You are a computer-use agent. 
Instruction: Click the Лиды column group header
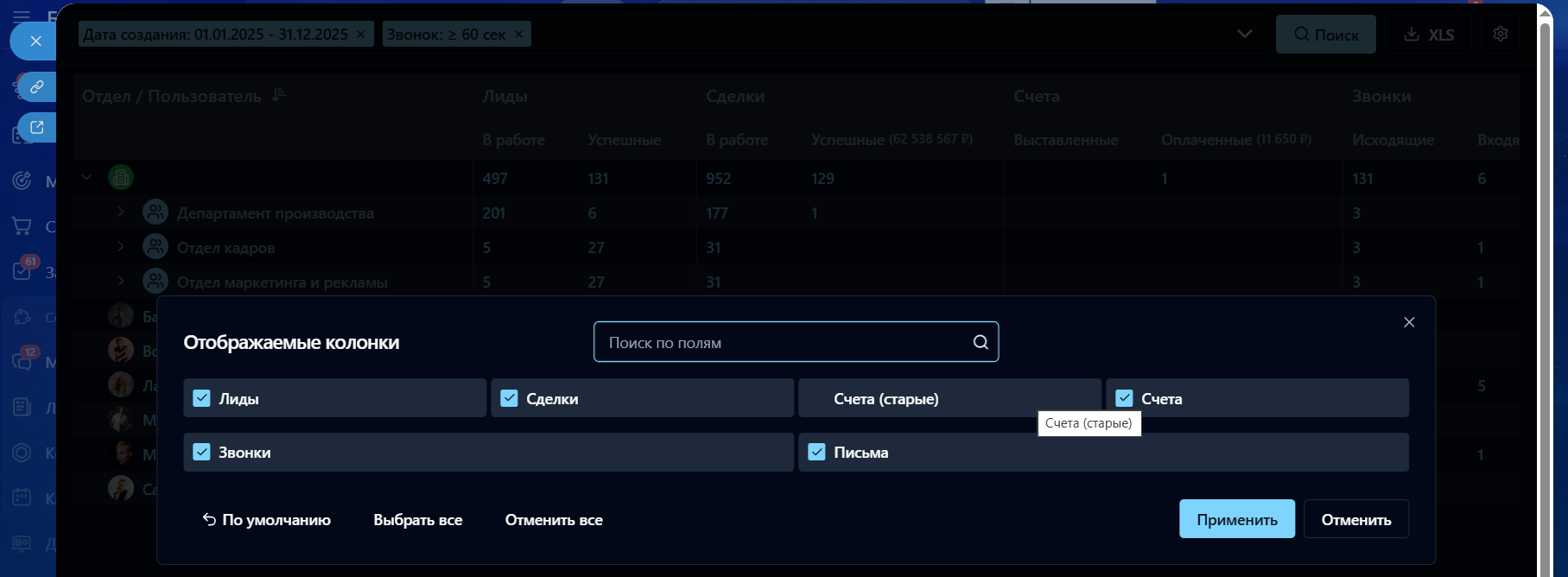click(x=505, y=96)
